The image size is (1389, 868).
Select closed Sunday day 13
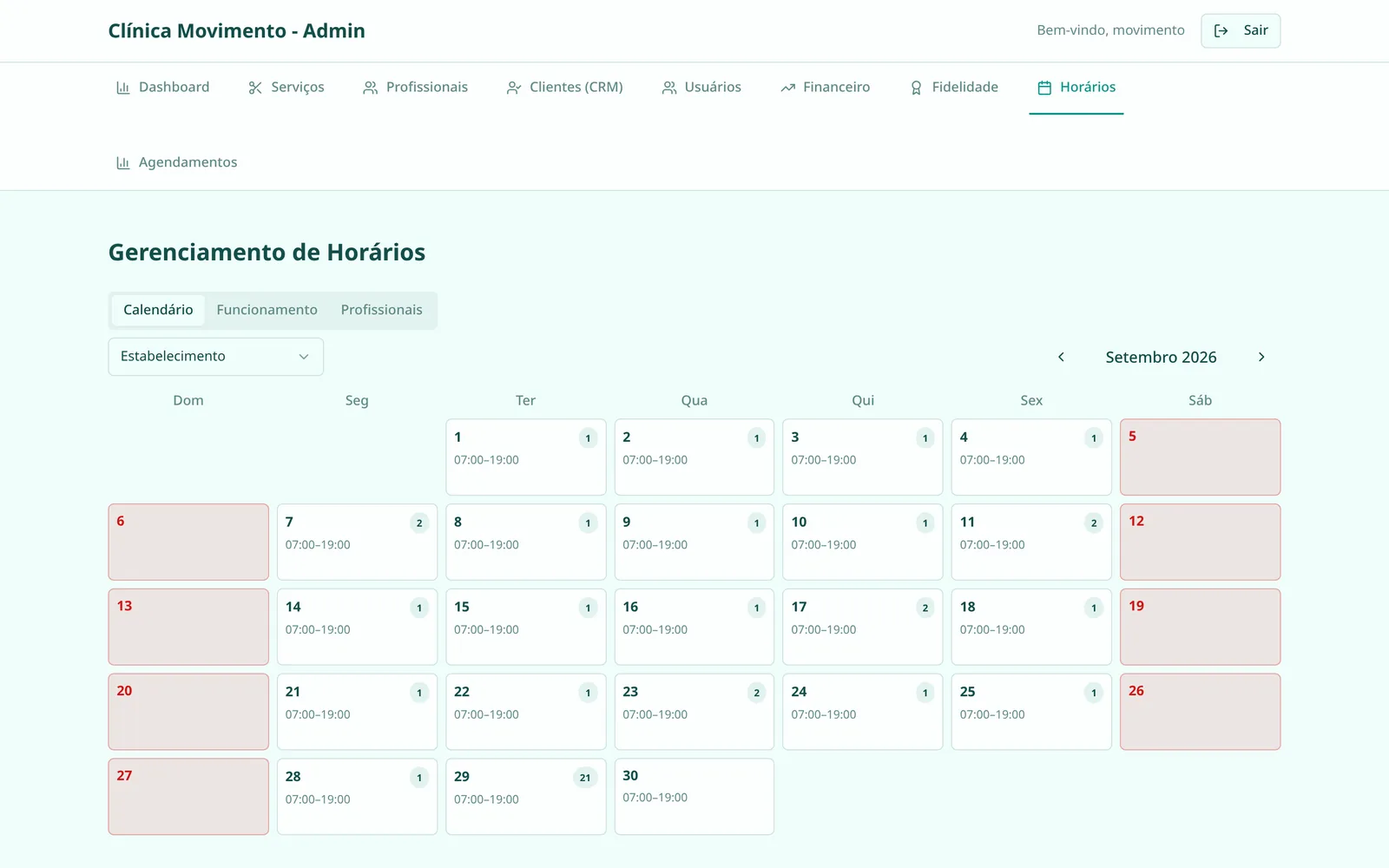pyautogui.click(x=188, y=628)
